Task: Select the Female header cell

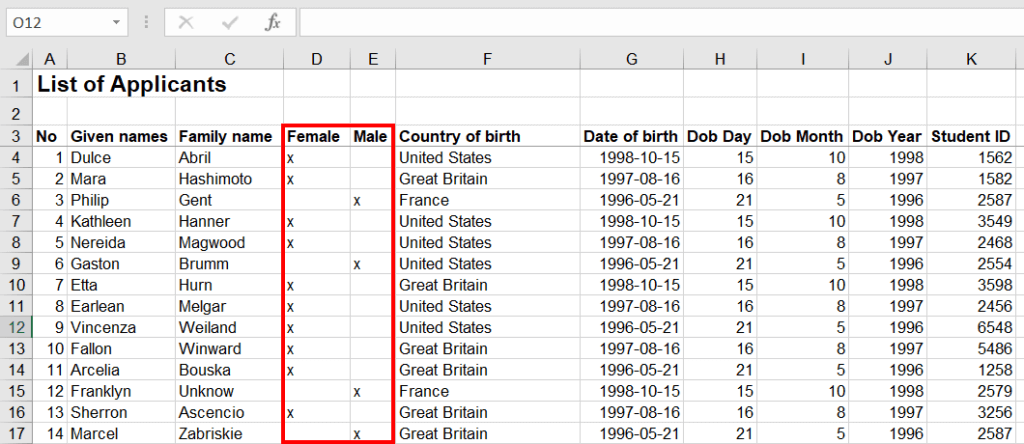Action: click(x=314, y=136)
